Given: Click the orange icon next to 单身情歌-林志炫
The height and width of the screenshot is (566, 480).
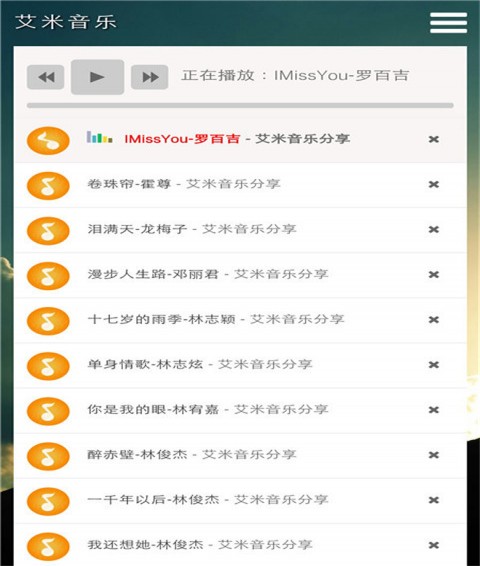Looking at the screenshot, I should point(48,366).
